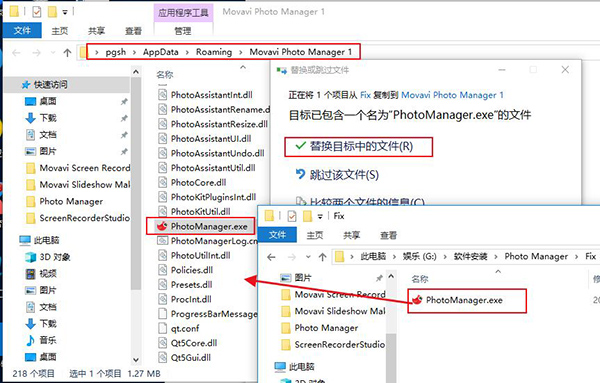The image size is (600, 383).
Task: Click the forward arrow in the Movavi Photo Manager 1 window
Action: (x=36, y=52)
